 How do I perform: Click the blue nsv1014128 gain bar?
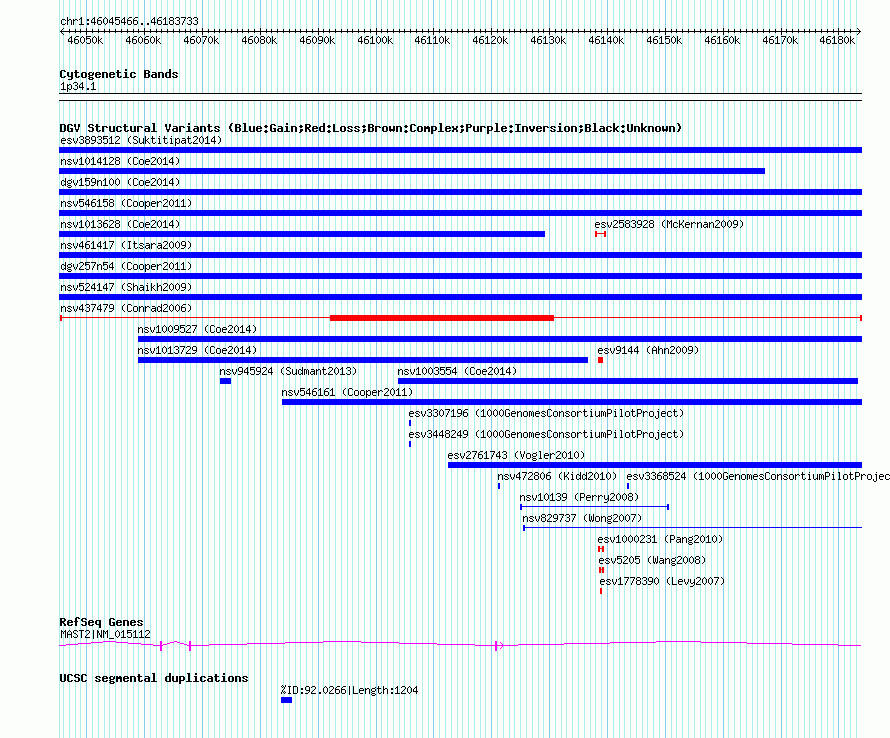pos(412,171)
